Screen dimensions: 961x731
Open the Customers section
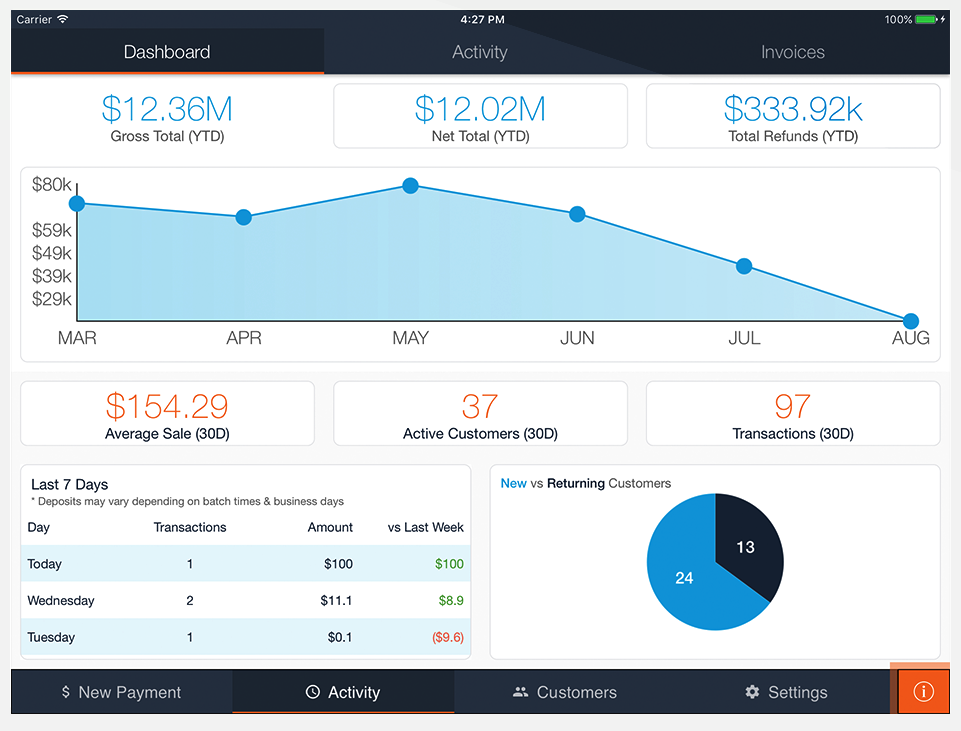(565, 692)
